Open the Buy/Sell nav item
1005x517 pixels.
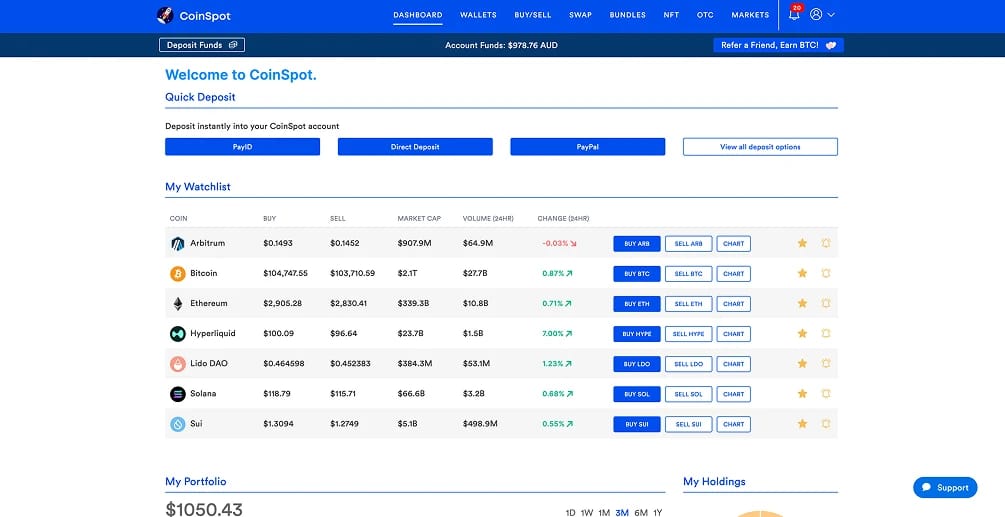coord(533,15)
